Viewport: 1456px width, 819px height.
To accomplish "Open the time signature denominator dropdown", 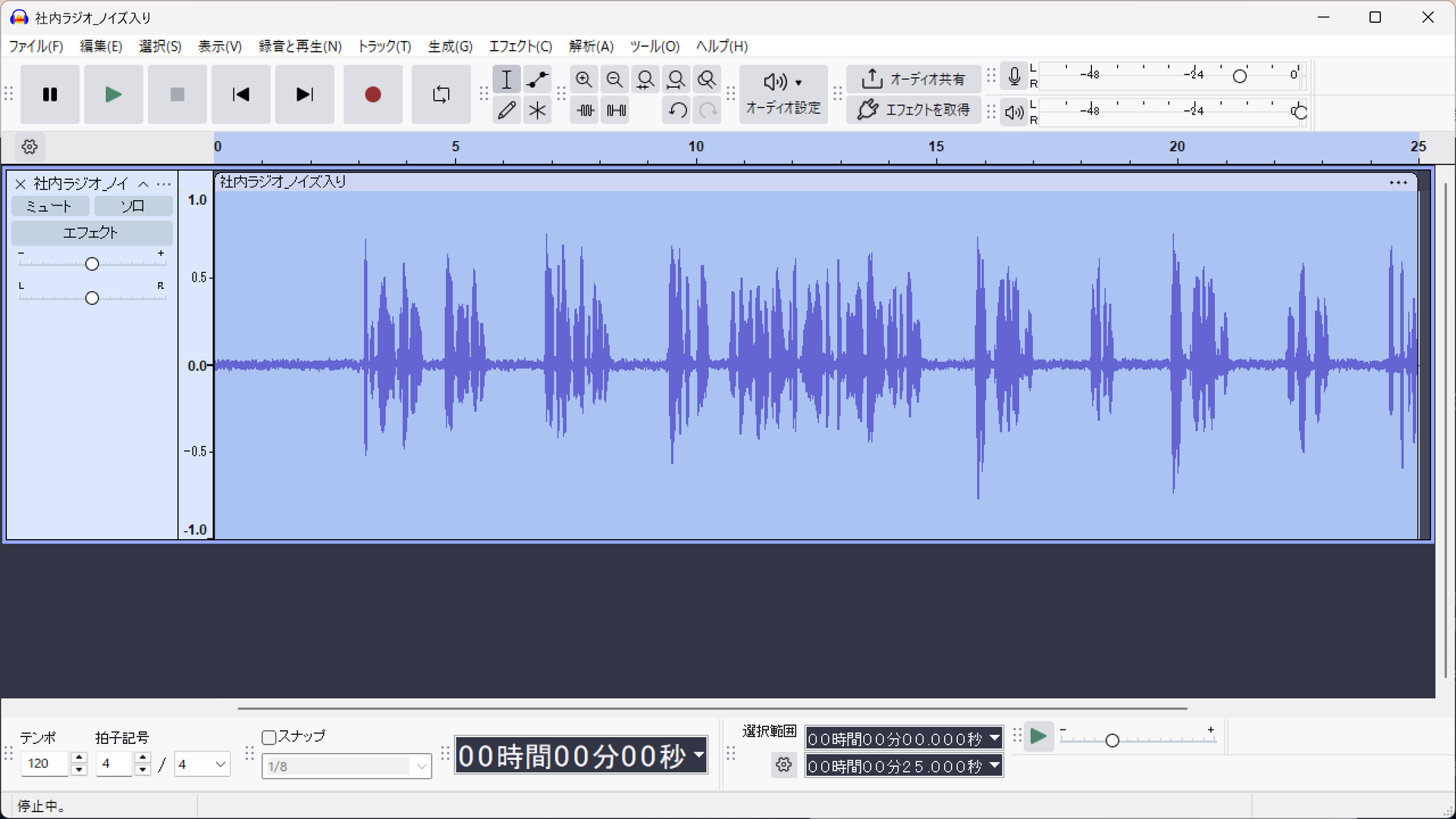I will (x=202, y=764).
